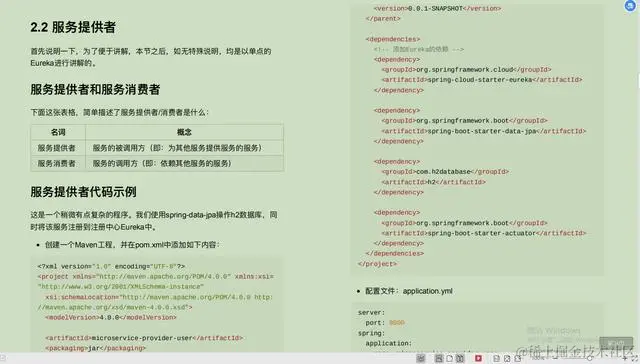Click the artifactId spring-boot-starter-actuator line
The width and height of the screenshot is (640, 364).
pos(484,233)
